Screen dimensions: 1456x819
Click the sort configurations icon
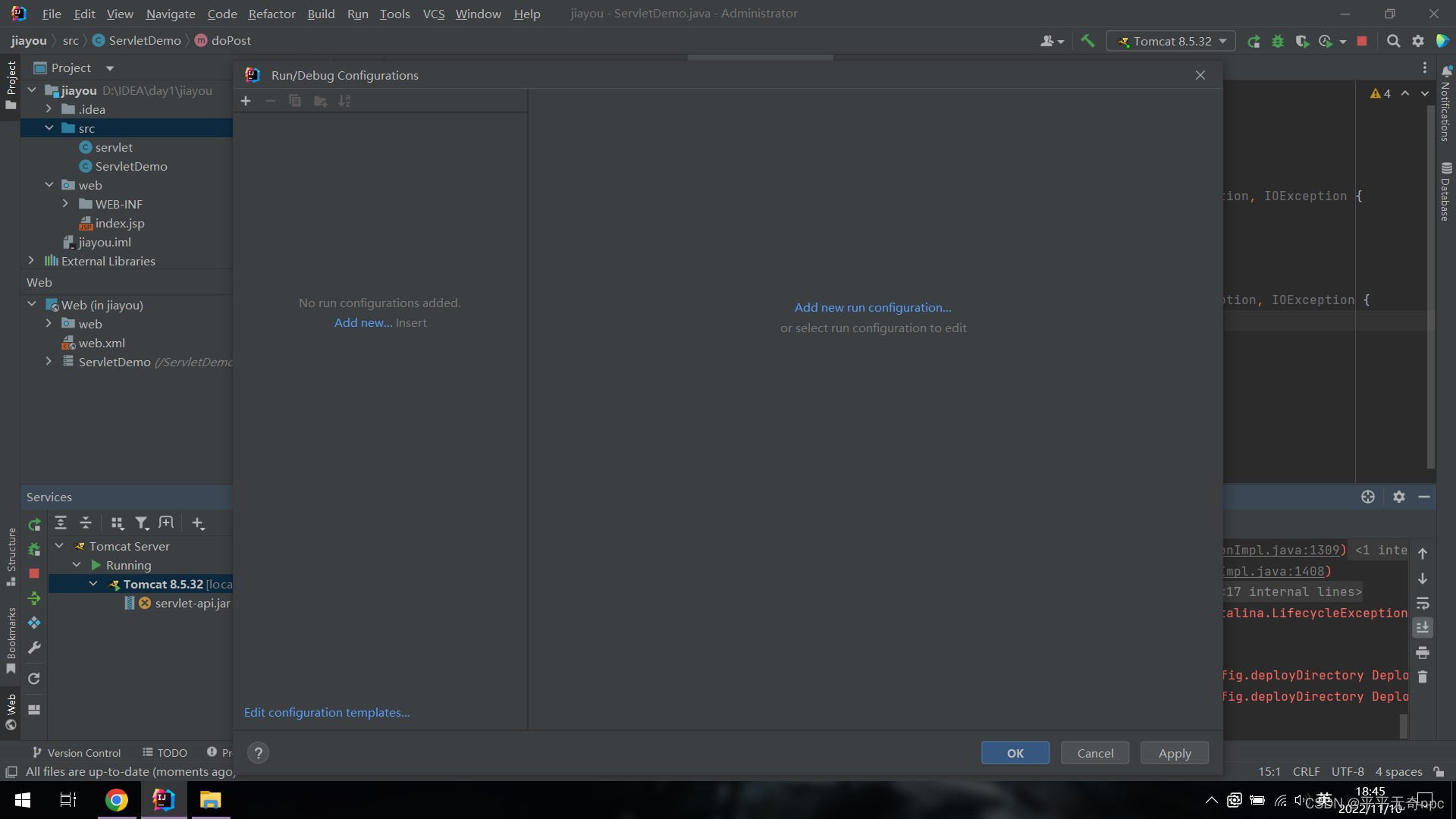pyautogui.click(x=344, y=100)
